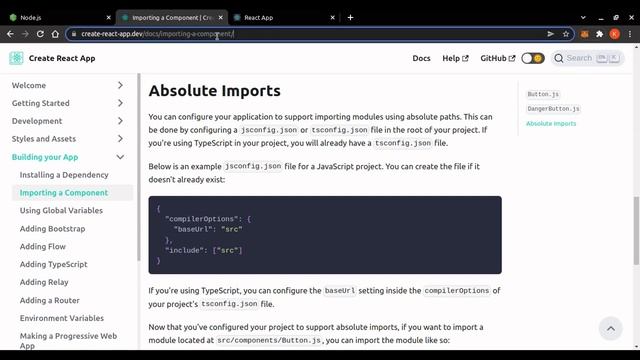640x360 pixels.
Task: Click Building your App category label
Action: [45, 157]
